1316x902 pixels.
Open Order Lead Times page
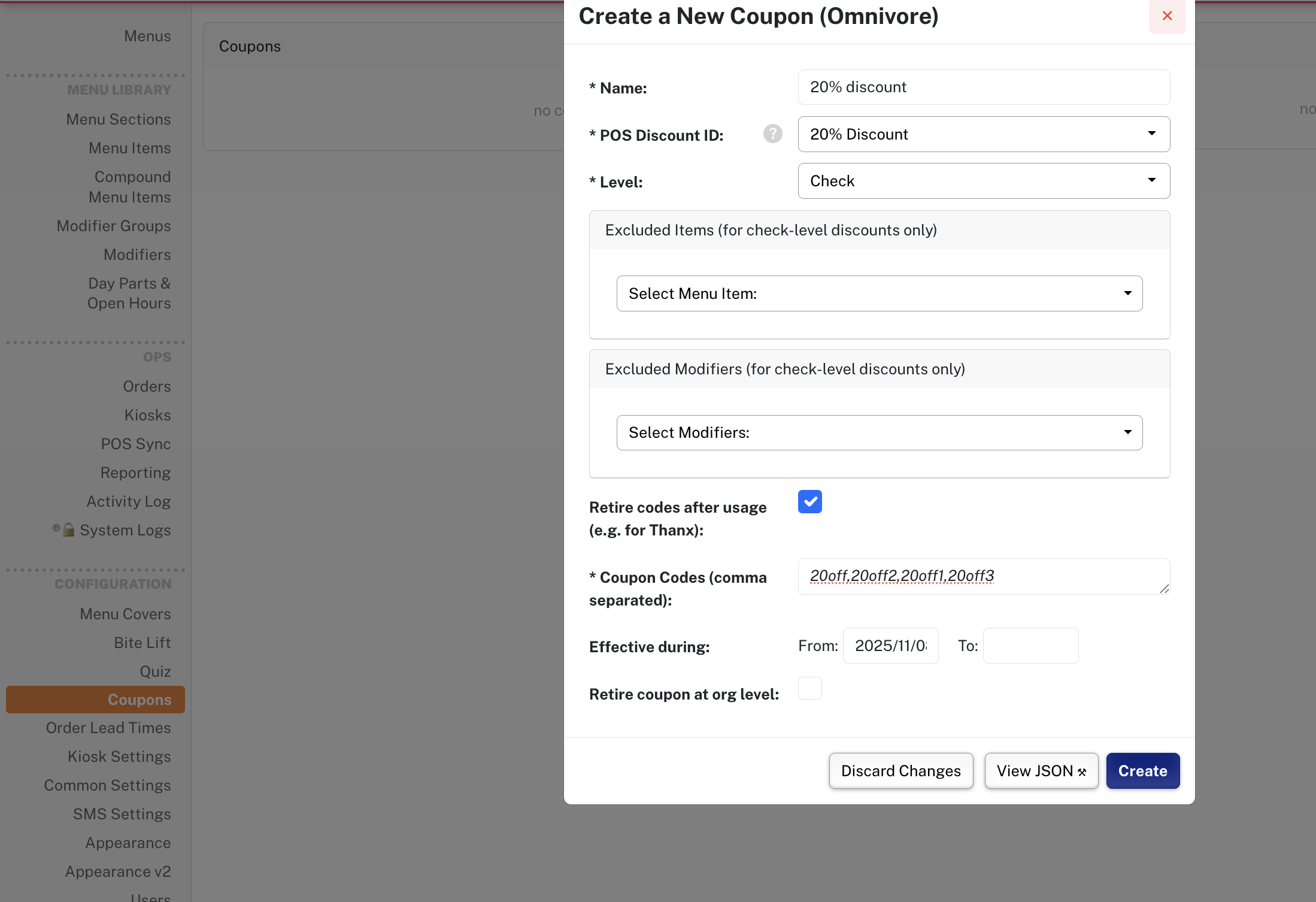[108, 728]
